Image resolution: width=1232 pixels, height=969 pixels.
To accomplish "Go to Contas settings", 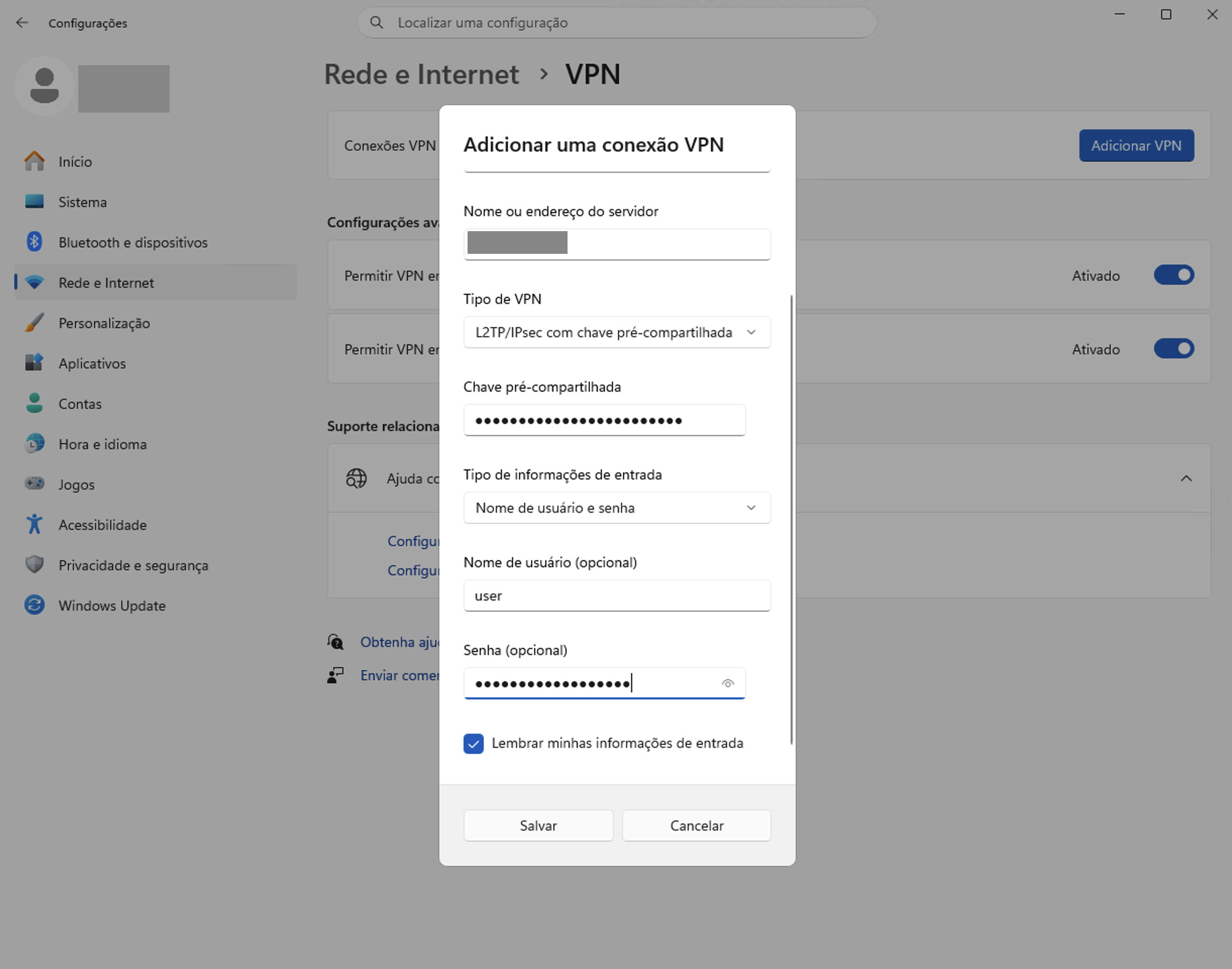I will click(155, 403).
